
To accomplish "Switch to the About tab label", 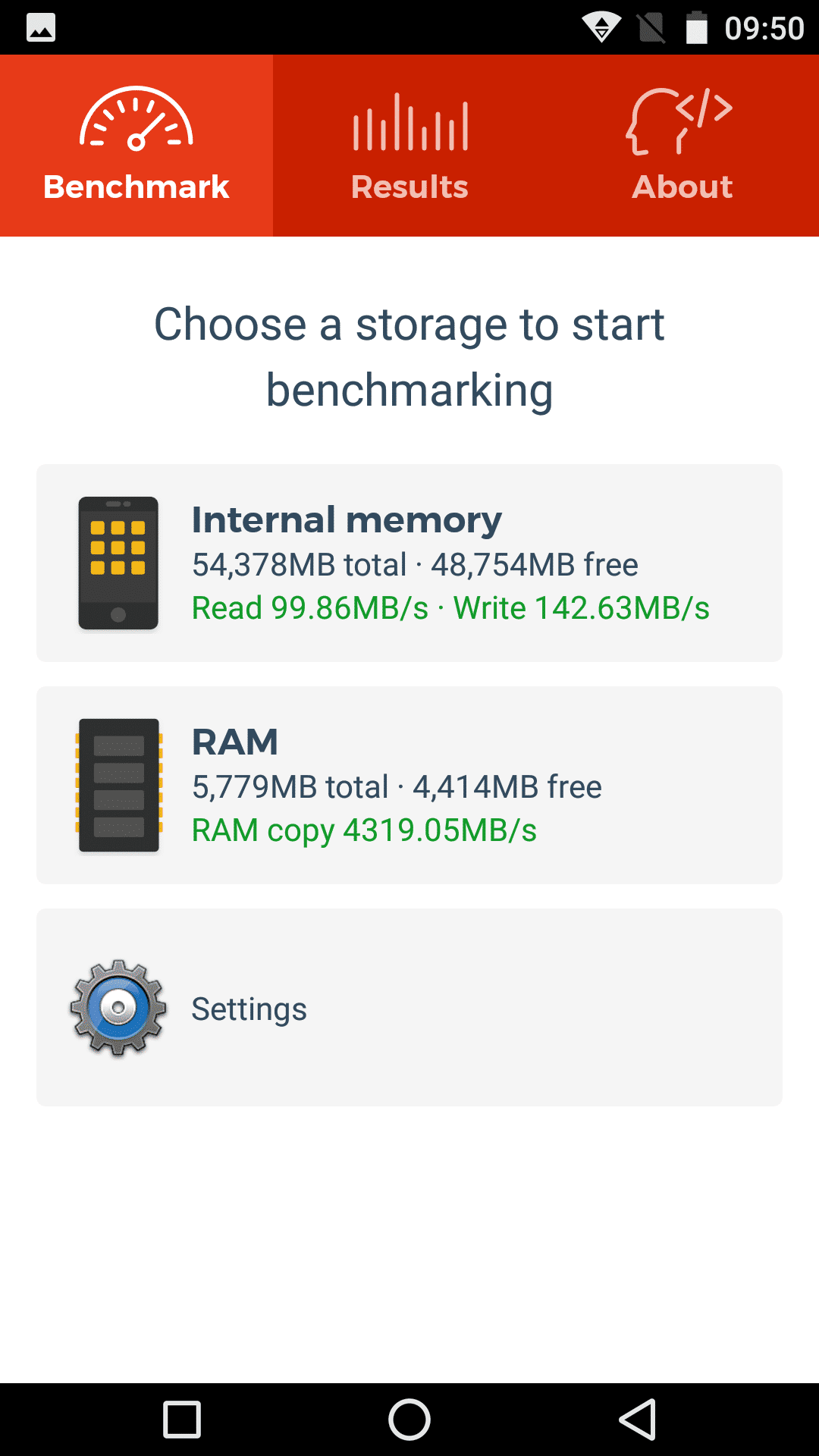I will tap(682, 187).
